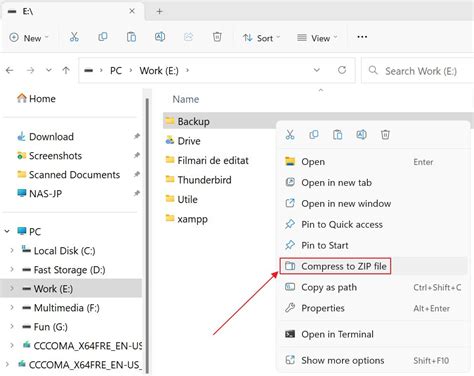
Task: Choose Open from the context menu
Action: point(373,162)
